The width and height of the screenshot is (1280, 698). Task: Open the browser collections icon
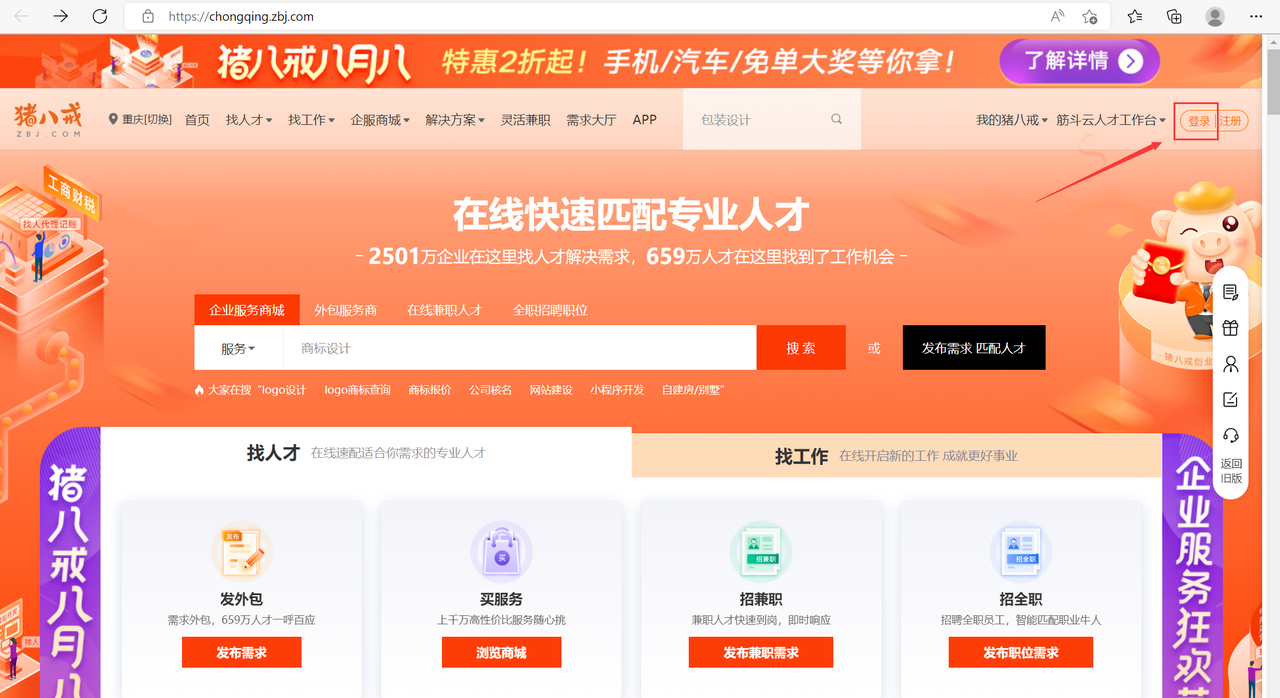click(x=1175, y=16)
